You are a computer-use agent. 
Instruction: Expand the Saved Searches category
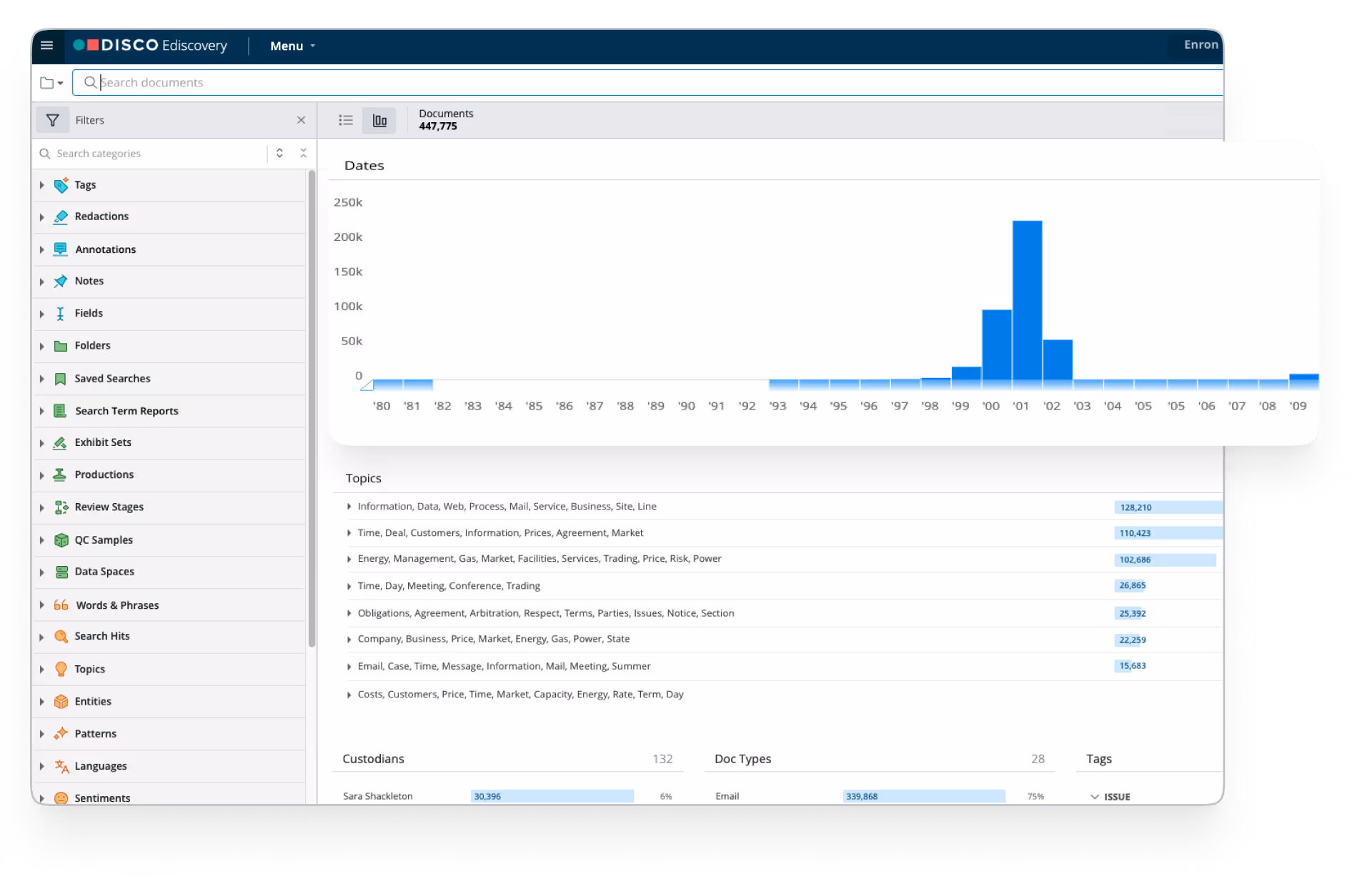pyautogui.click(x=42, y=379)
